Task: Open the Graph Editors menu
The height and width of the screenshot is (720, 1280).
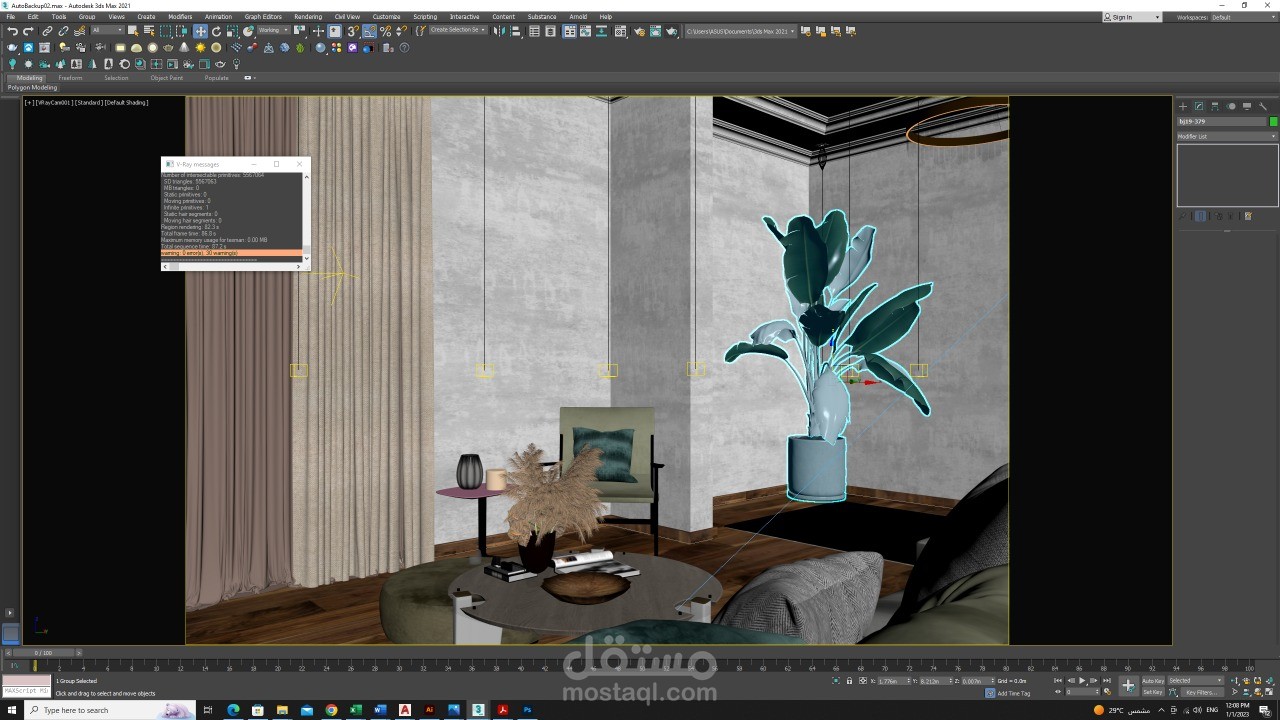Action: [x=263, y=17]
